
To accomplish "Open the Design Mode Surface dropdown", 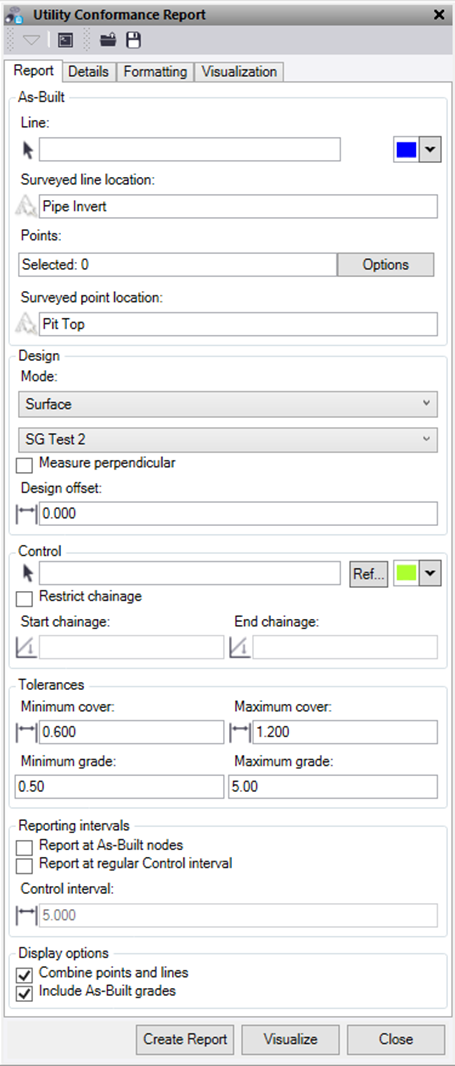I will pyautogui.click(x=228, y=404).
